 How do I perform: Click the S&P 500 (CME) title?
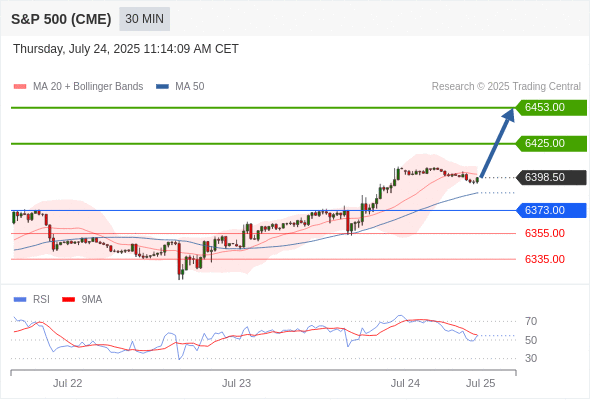point(61,19)
